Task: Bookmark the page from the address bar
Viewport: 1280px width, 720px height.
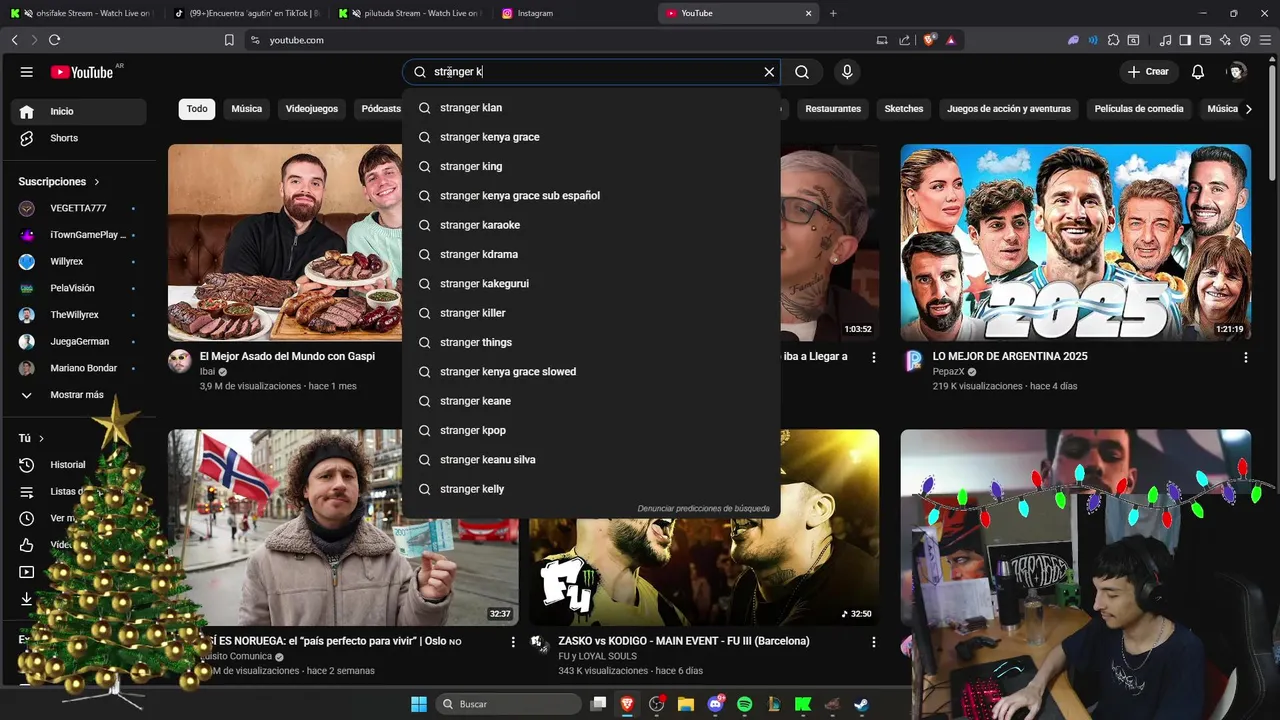Action: pos(229,40)
